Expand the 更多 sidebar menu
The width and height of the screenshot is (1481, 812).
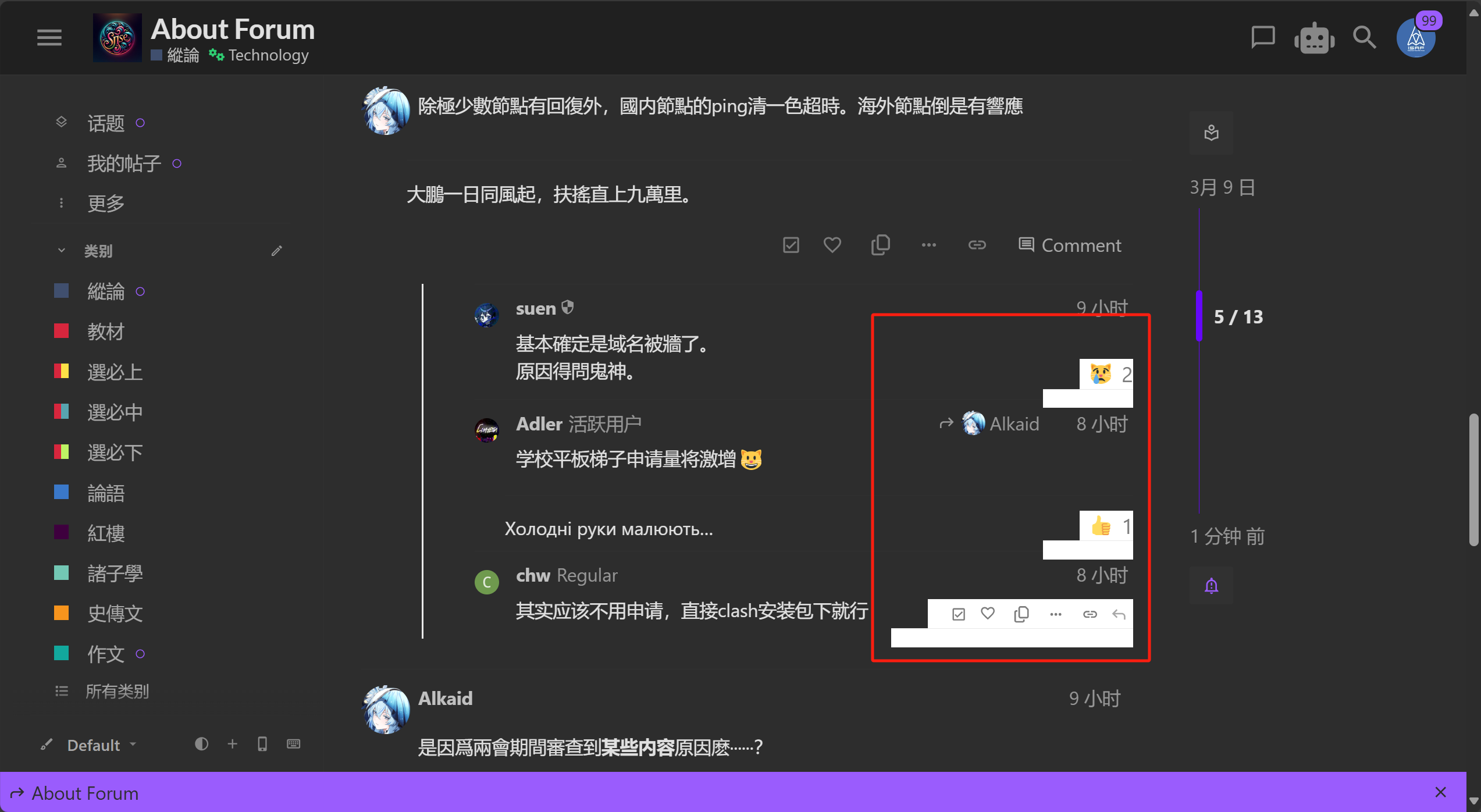click(x=106, y=203)
